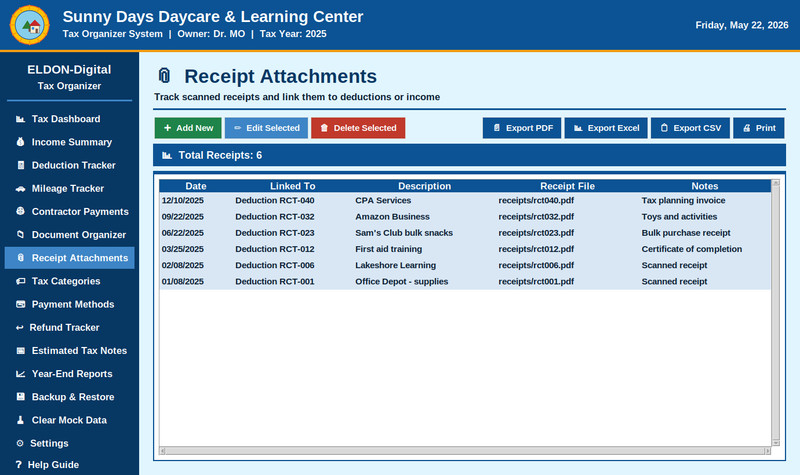Click the Toys and activities note

[679, 217]
